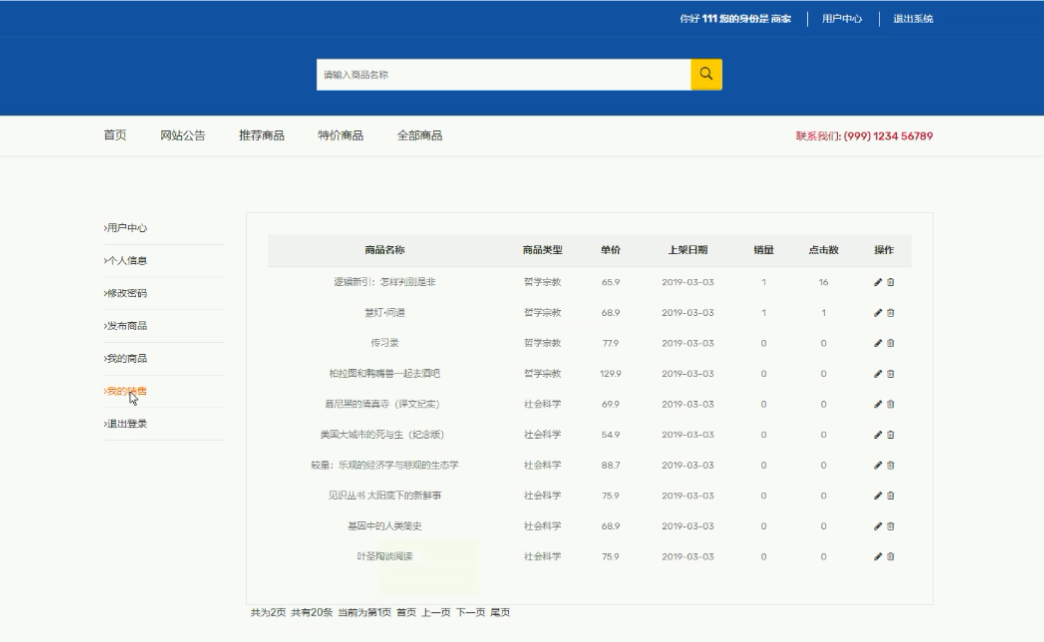The width and height of the screenshot is (1044, 642).
Task: Click 退出系统 in the top header
Action: (913, 19)
